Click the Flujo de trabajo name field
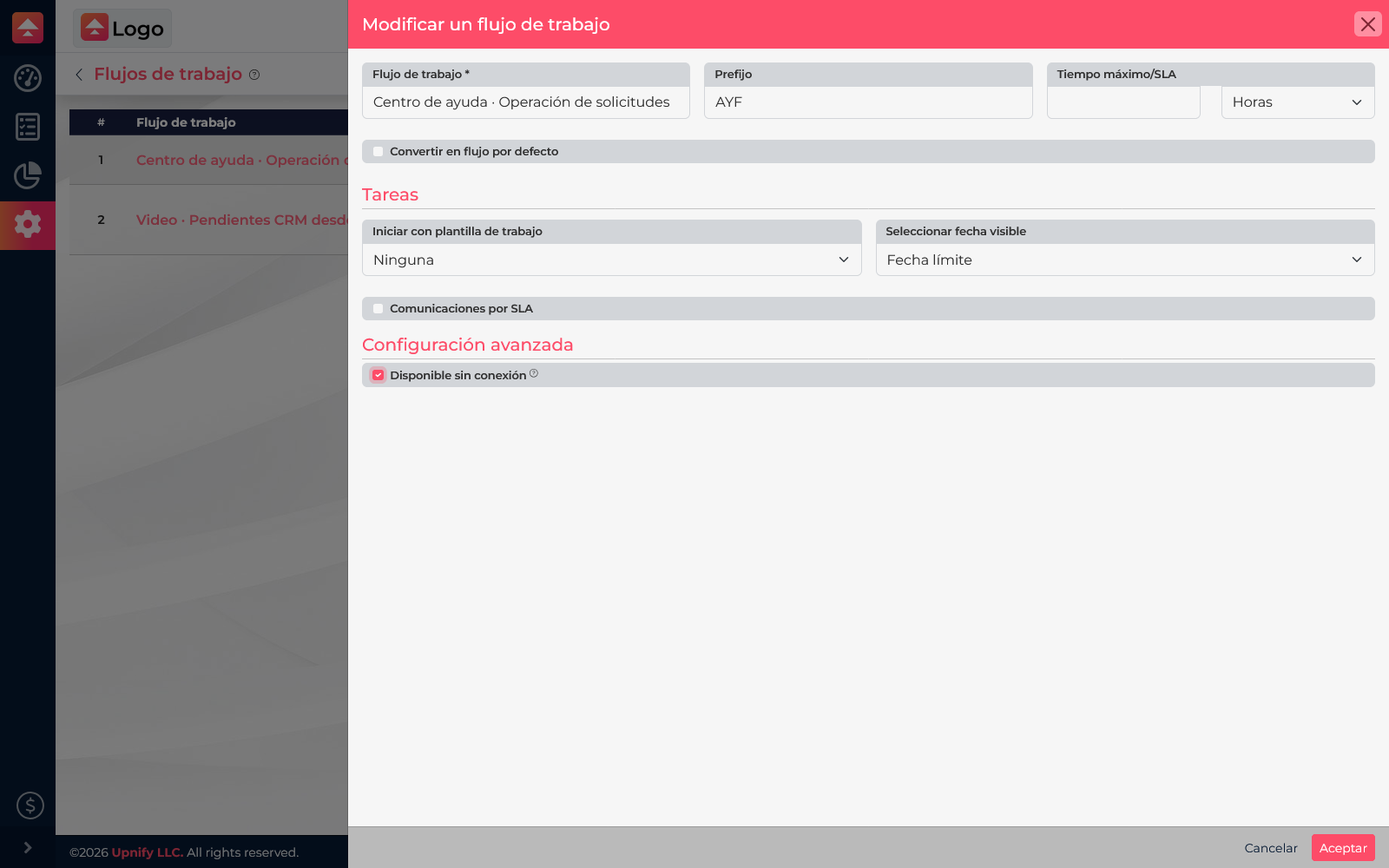Image resolution: width=1389 pixels, height=868 pixels. pyautogui.click(x=526, y=102)
